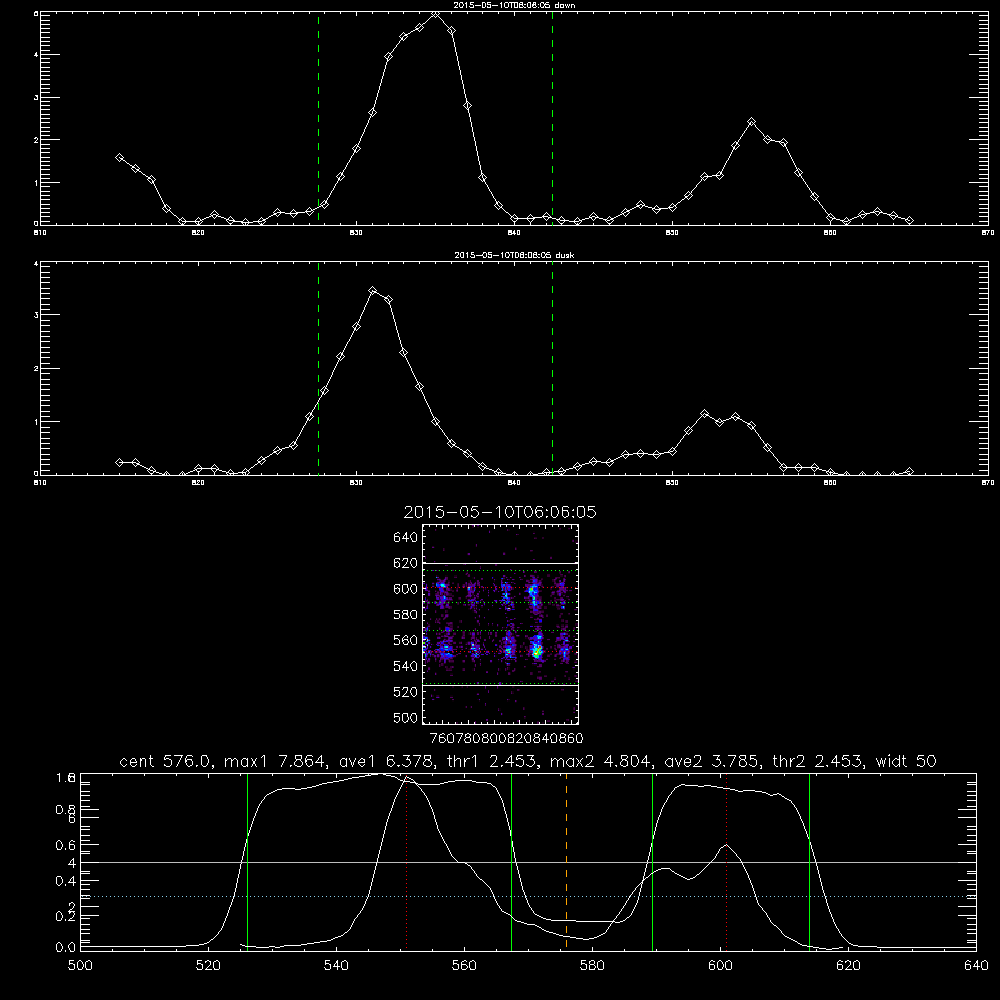The width and height of the screenshot is (1000, 1000).
Task: Click the dusk plot title text
Action: [514, 255]
